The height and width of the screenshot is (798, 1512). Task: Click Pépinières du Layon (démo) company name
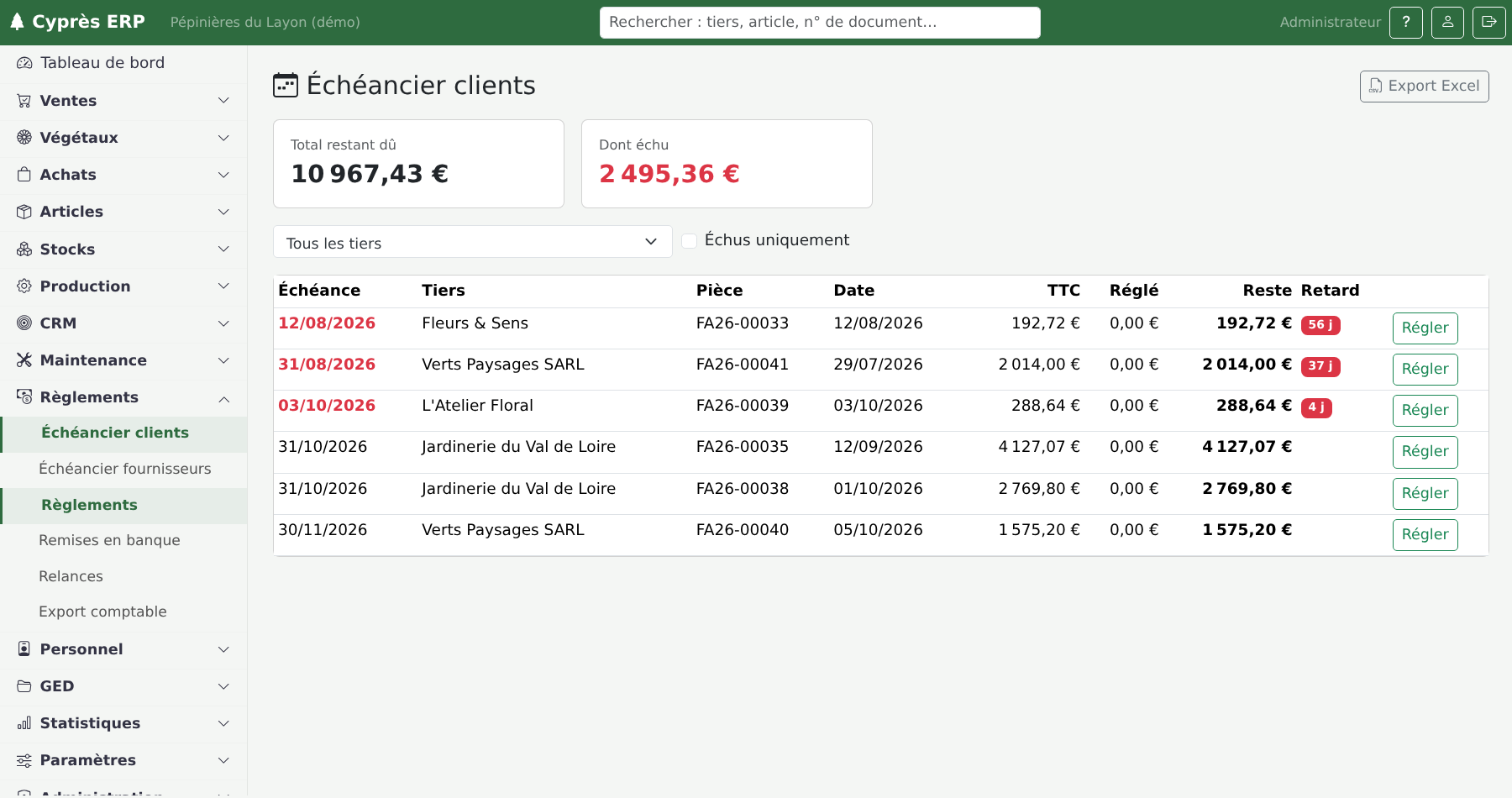click(265, 23)
